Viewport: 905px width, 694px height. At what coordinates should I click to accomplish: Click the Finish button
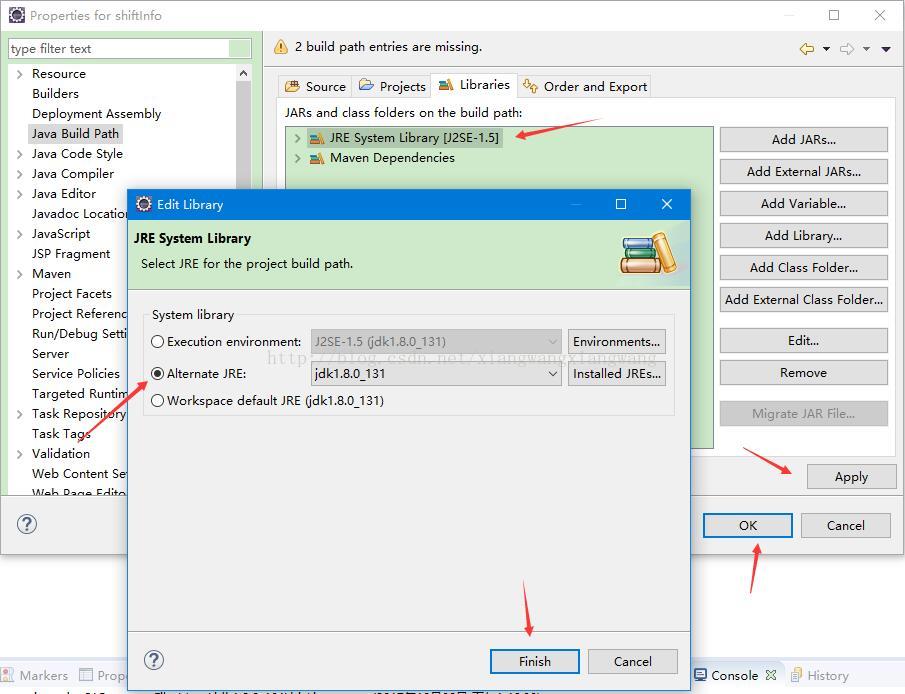[x=534, y=662]
